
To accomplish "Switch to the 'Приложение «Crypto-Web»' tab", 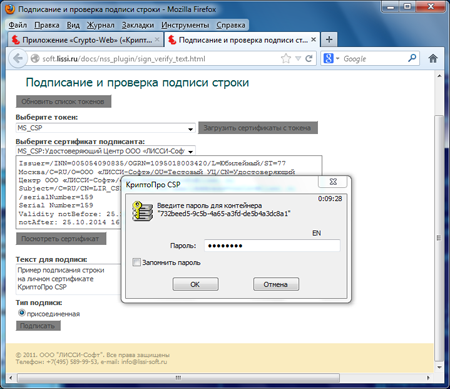I will (85, 40).
